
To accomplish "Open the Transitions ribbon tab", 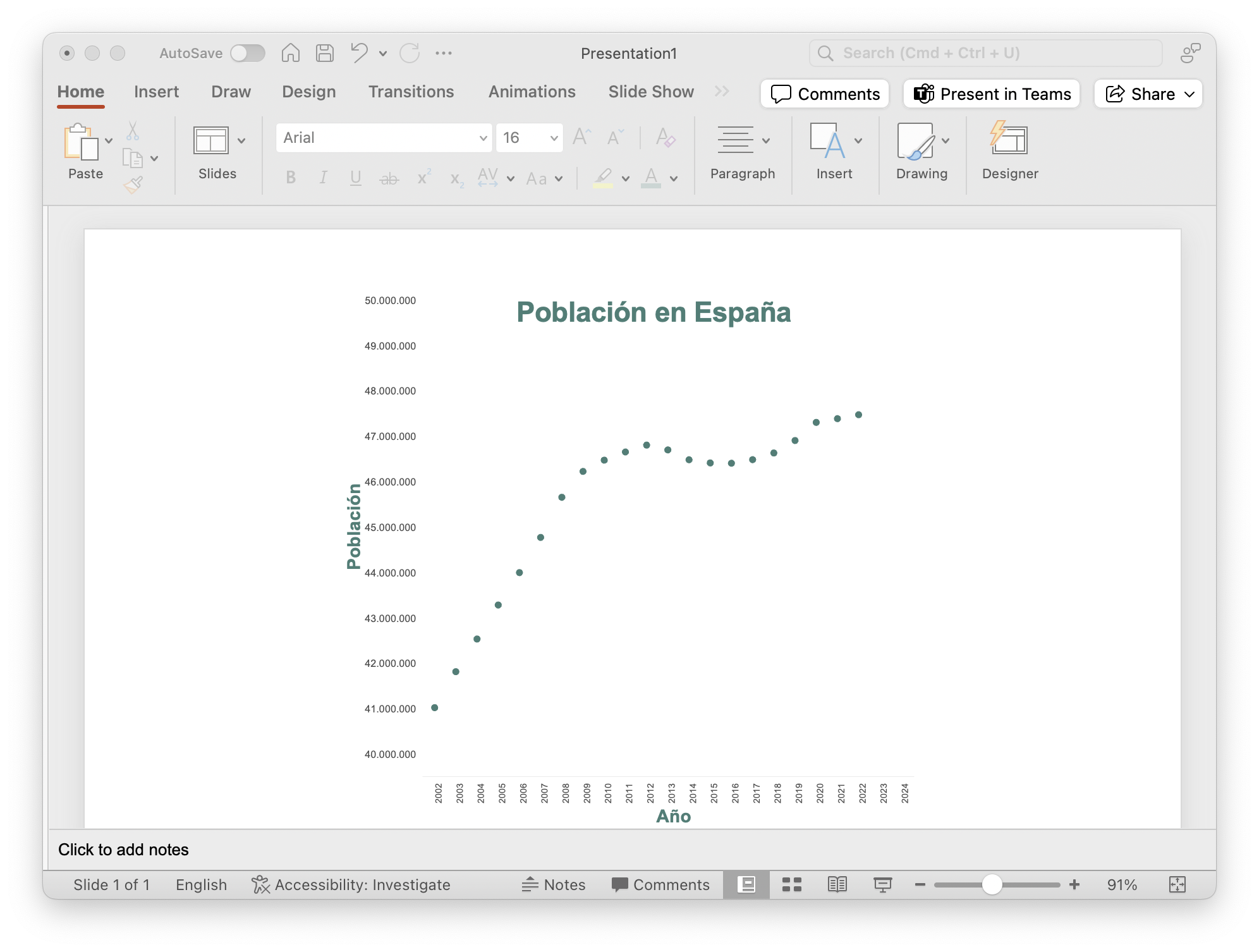I will (411, 92).
